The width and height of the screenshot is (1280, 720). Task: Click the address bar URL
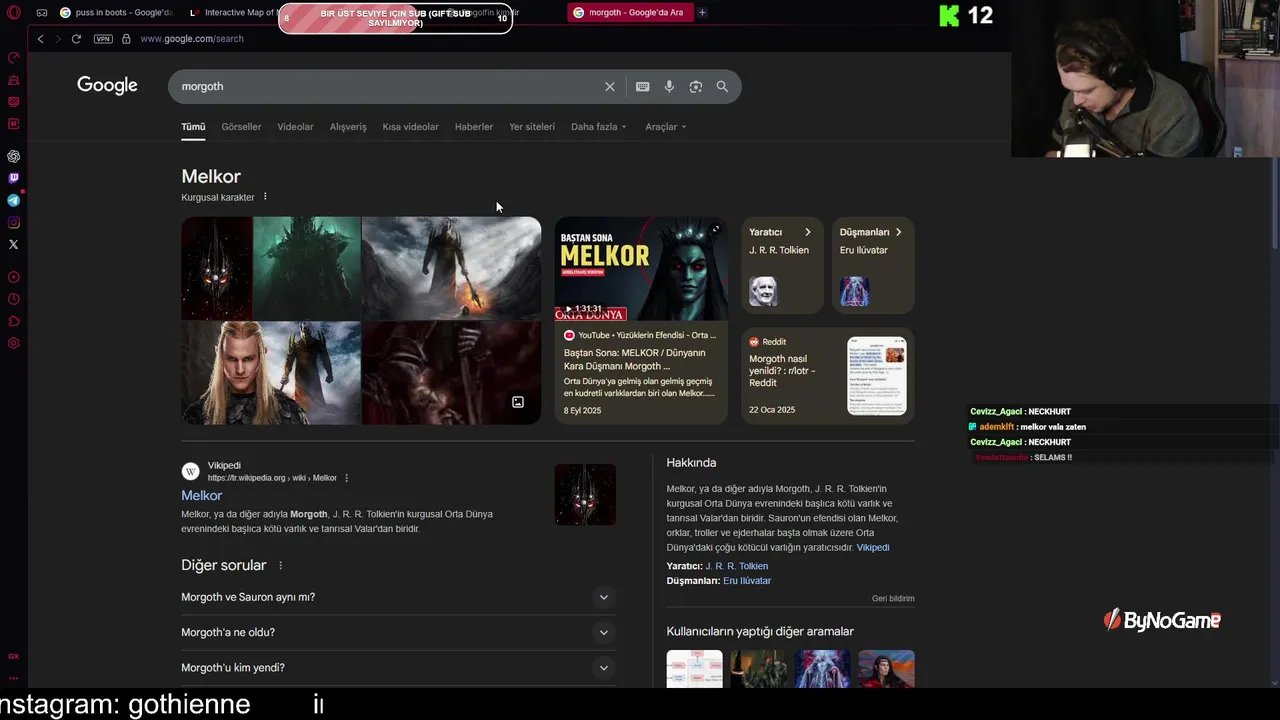(x=192, y=39)
